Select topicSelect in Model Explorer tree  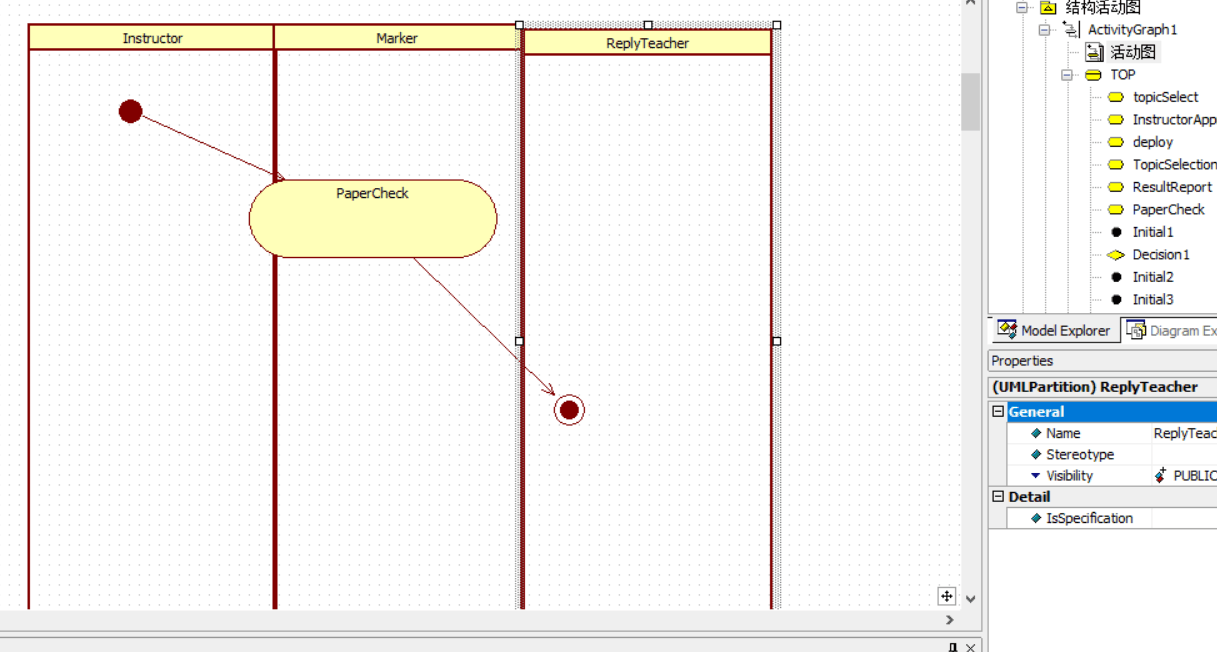click(x=1165, y=97)
